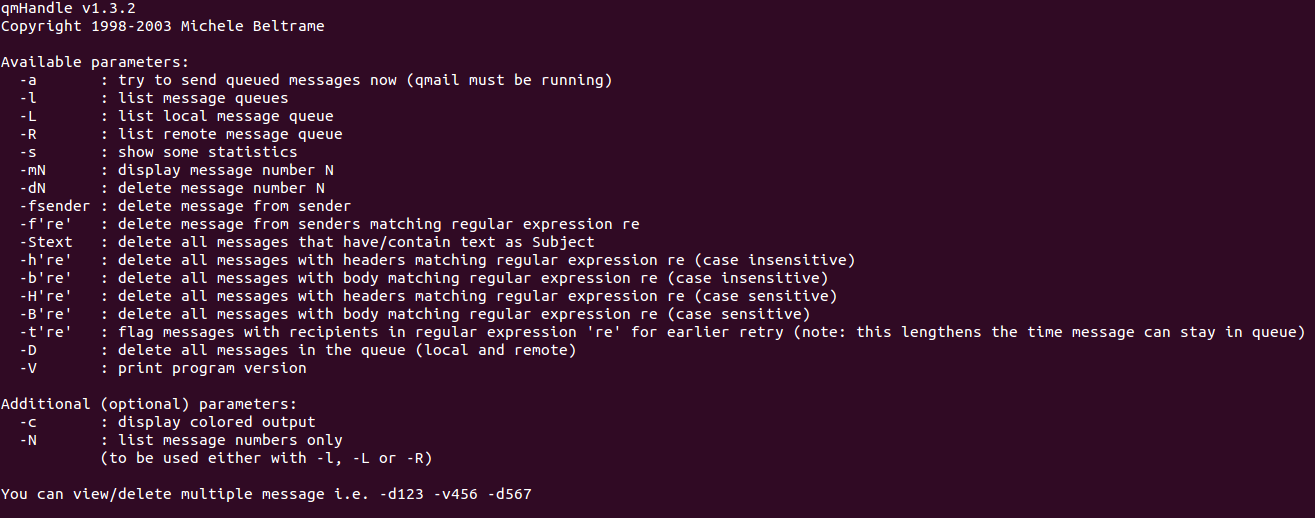Click the -L list local message queue line
Screen dimensions: 1315x518
(x=176, y=116)
